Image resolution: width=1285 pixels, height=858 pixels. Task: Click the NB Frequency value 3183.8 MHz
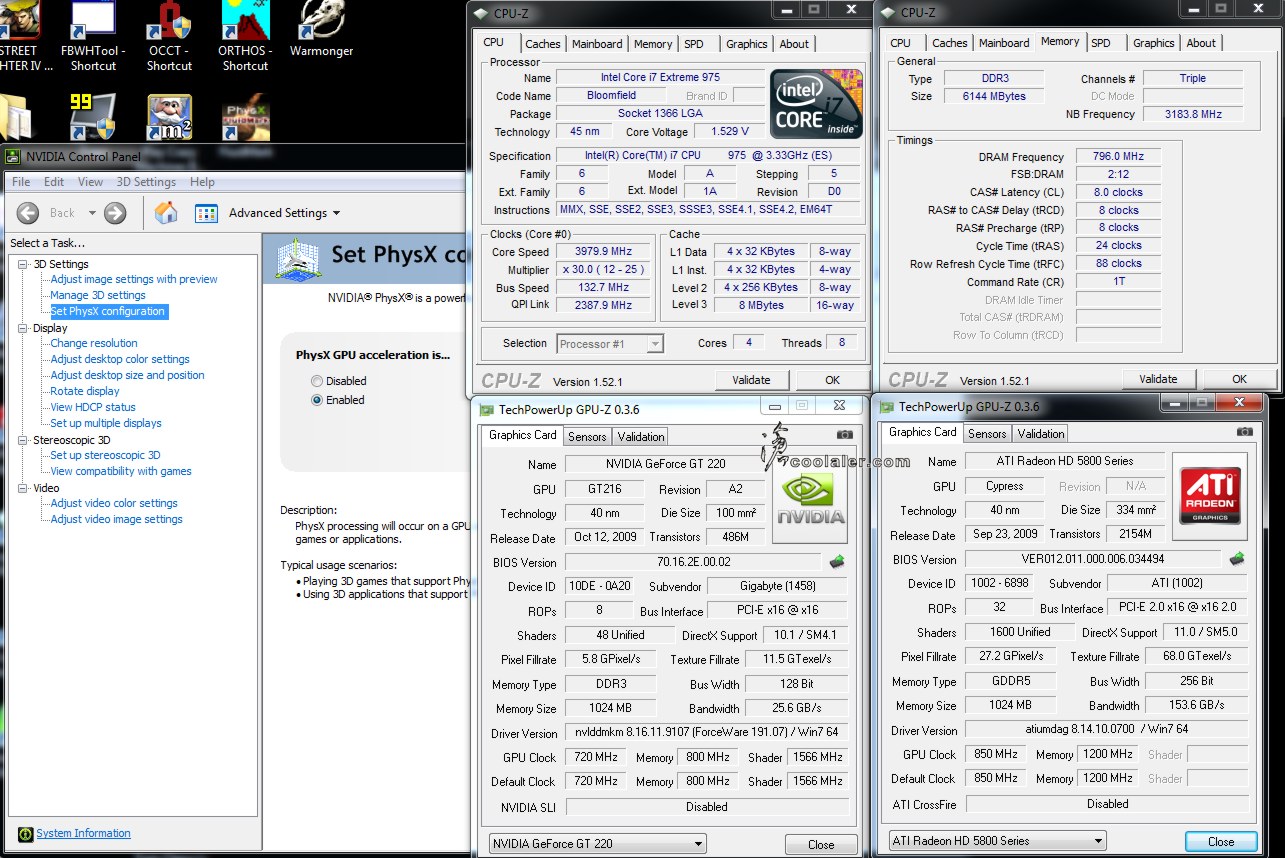1193,114
